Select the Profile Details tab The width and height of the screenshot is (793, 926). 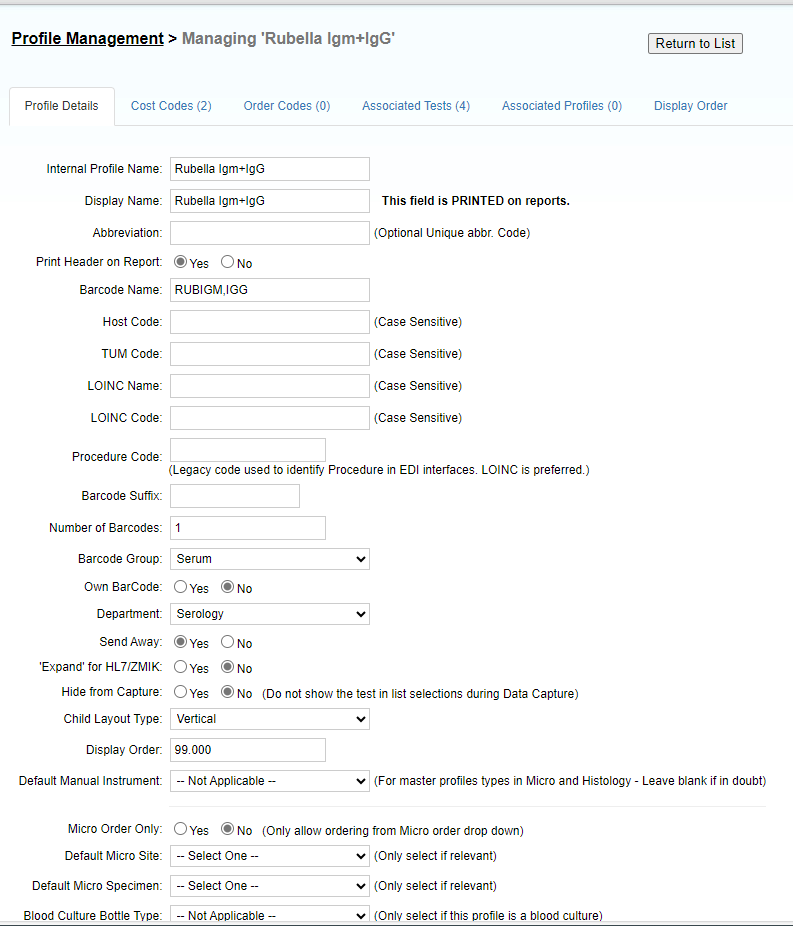tap(61, 106)
